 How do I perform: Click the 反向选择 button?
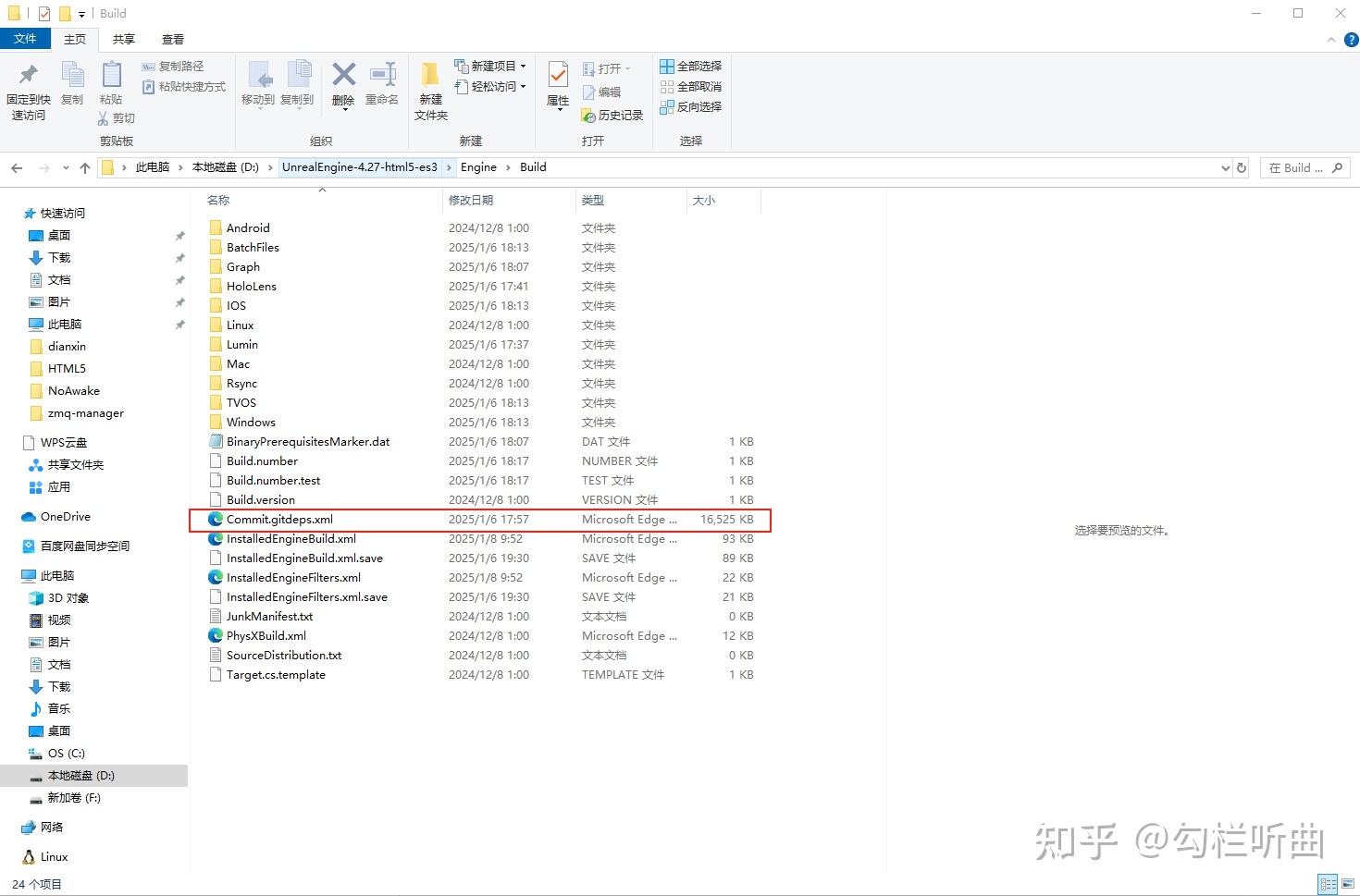[x=691, y=106]
